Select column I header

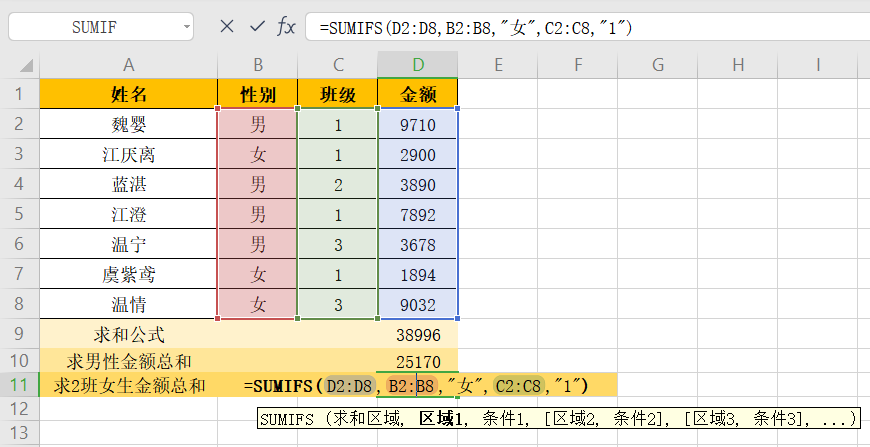817,65
